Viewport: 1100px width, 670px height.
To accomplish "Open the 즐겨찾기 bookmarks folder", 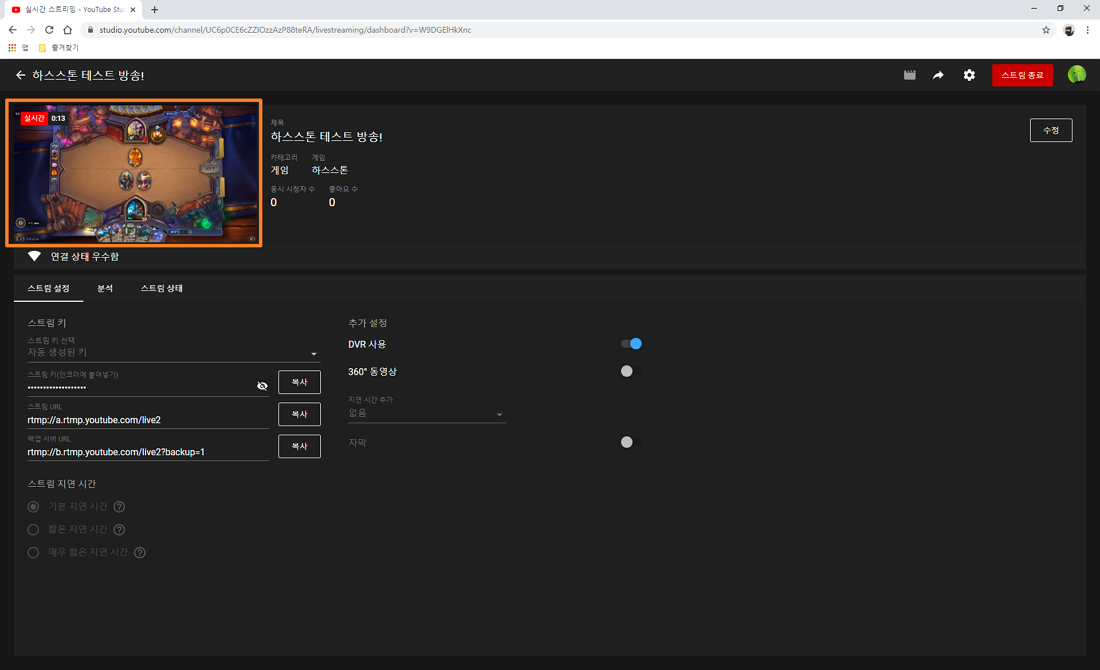I will click(x=58, y=48).
